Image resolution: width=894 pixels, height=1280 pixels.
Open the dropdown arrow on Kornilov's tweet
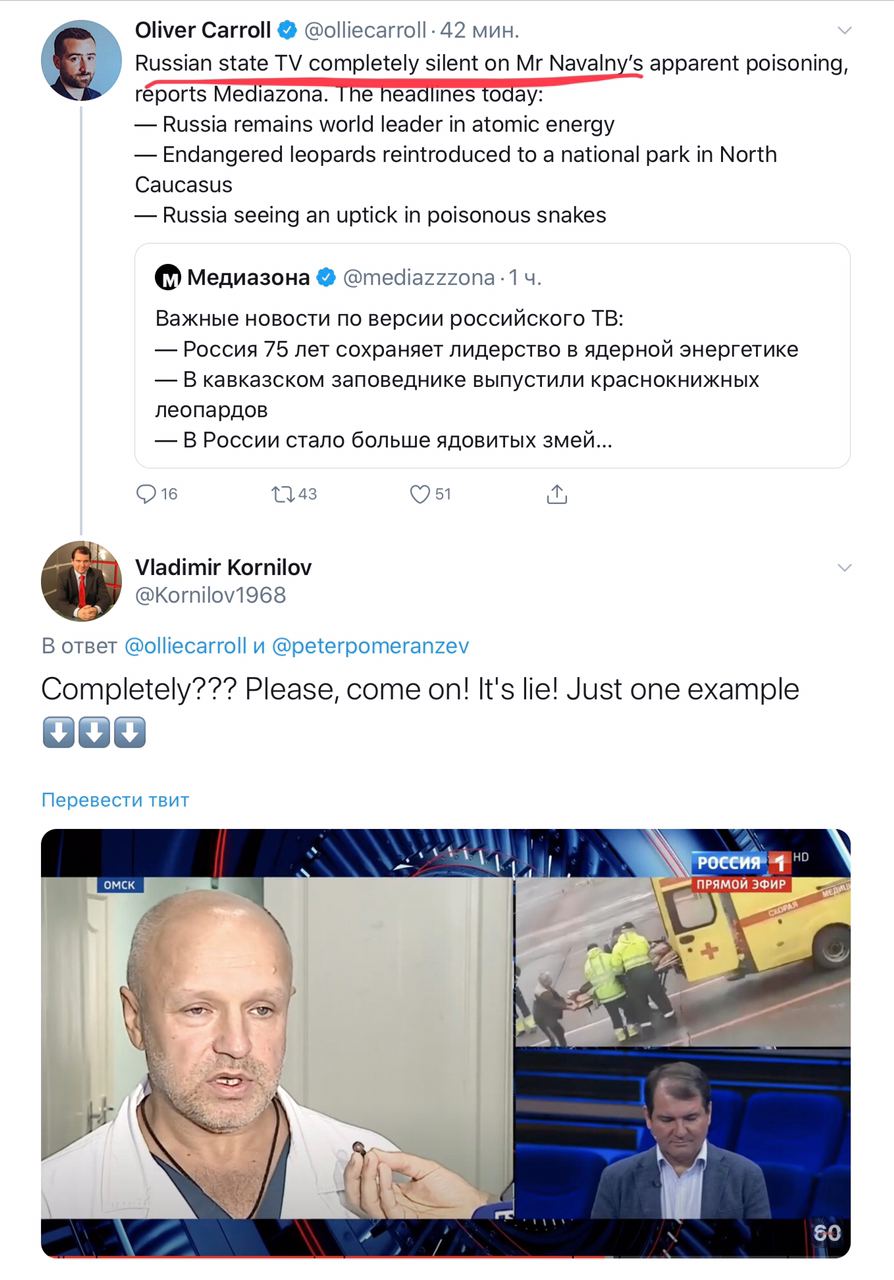click(845, 568)
